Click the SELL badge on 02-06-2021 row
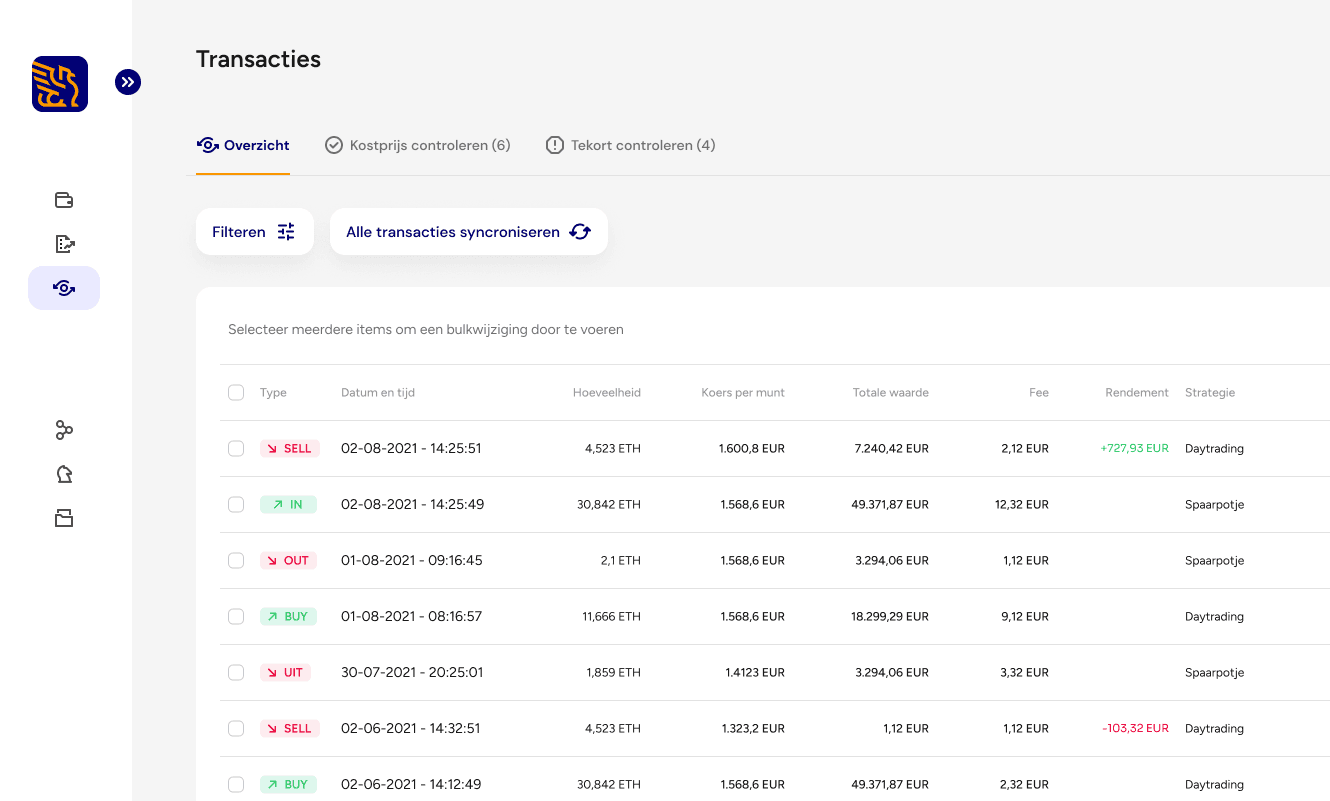This screenshot has height=801, width=1330. click(289, 729)
